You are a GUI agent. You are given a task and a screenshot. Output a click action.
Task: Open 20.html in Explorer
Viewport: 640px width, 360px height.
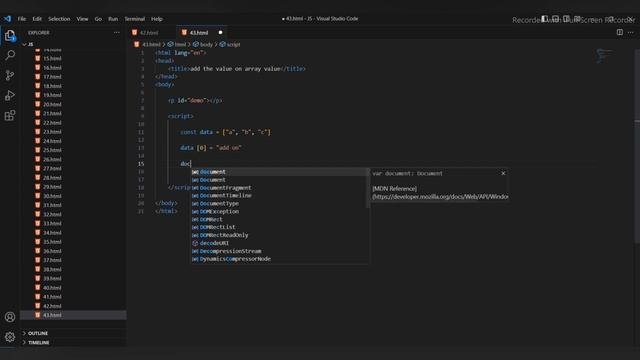(x=52, y=104)
